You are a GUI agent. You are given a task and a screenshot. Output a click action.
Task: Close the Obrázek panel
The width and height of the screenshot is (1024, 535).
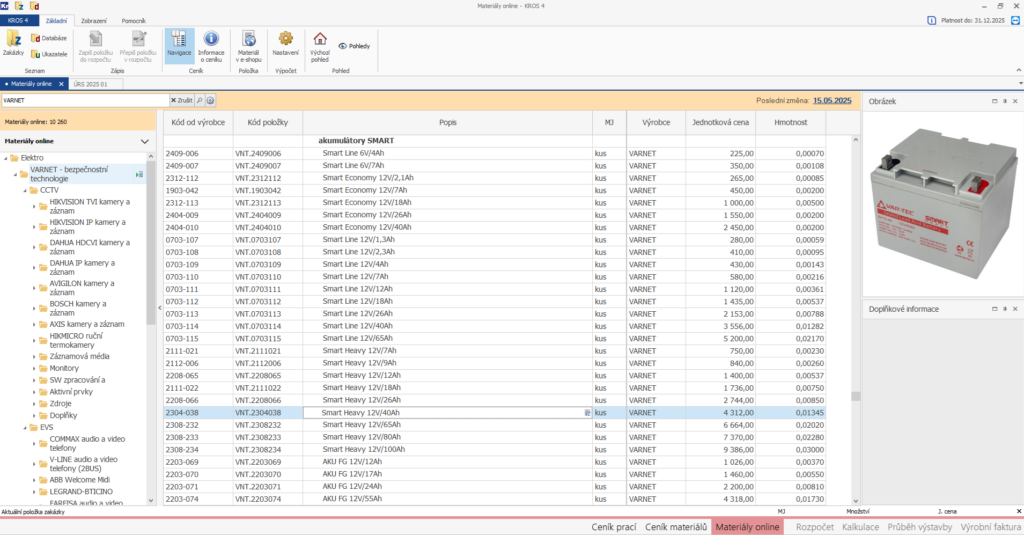pos(1016,101)
